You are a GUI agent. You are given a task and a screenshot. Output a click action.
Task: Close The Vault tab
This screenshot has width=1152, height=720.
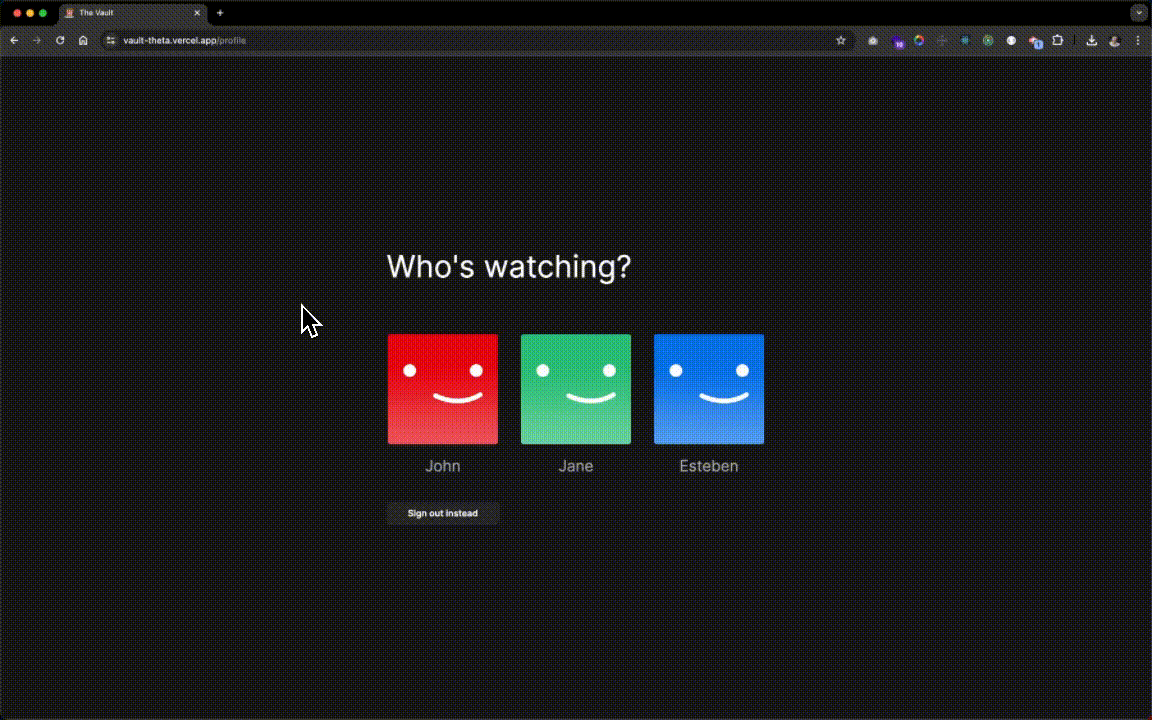pos(197,13)
